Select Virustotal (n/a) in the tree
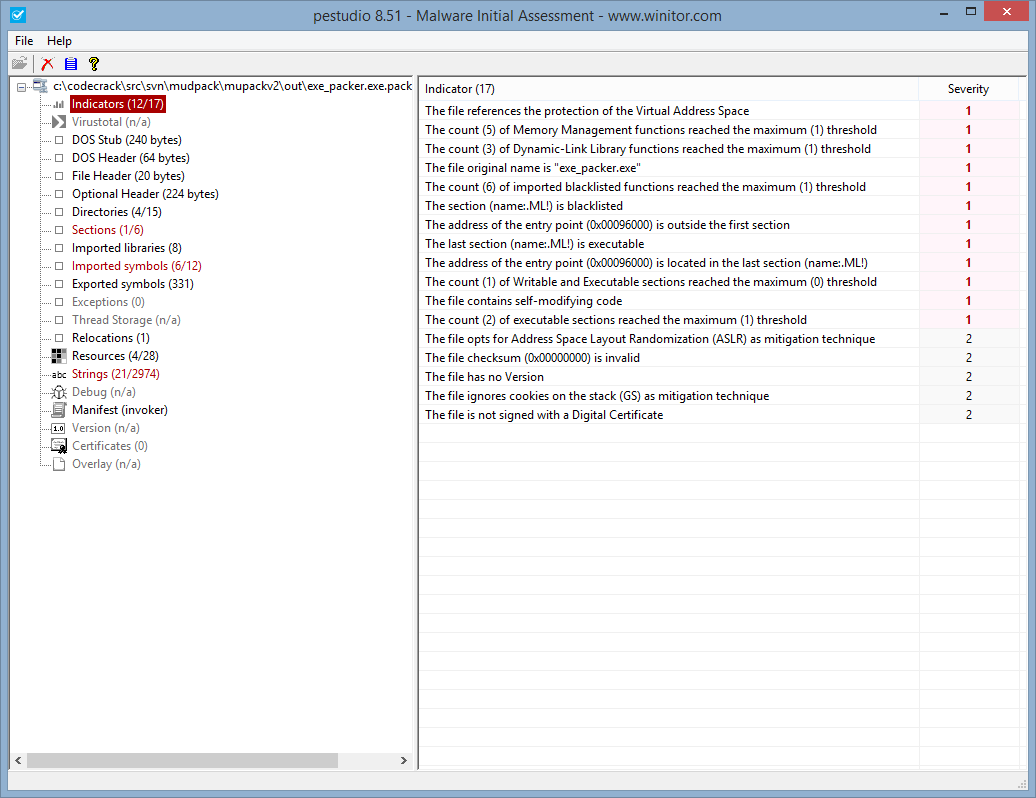Viewport: 1036px width, 798px height. (111, 122)
